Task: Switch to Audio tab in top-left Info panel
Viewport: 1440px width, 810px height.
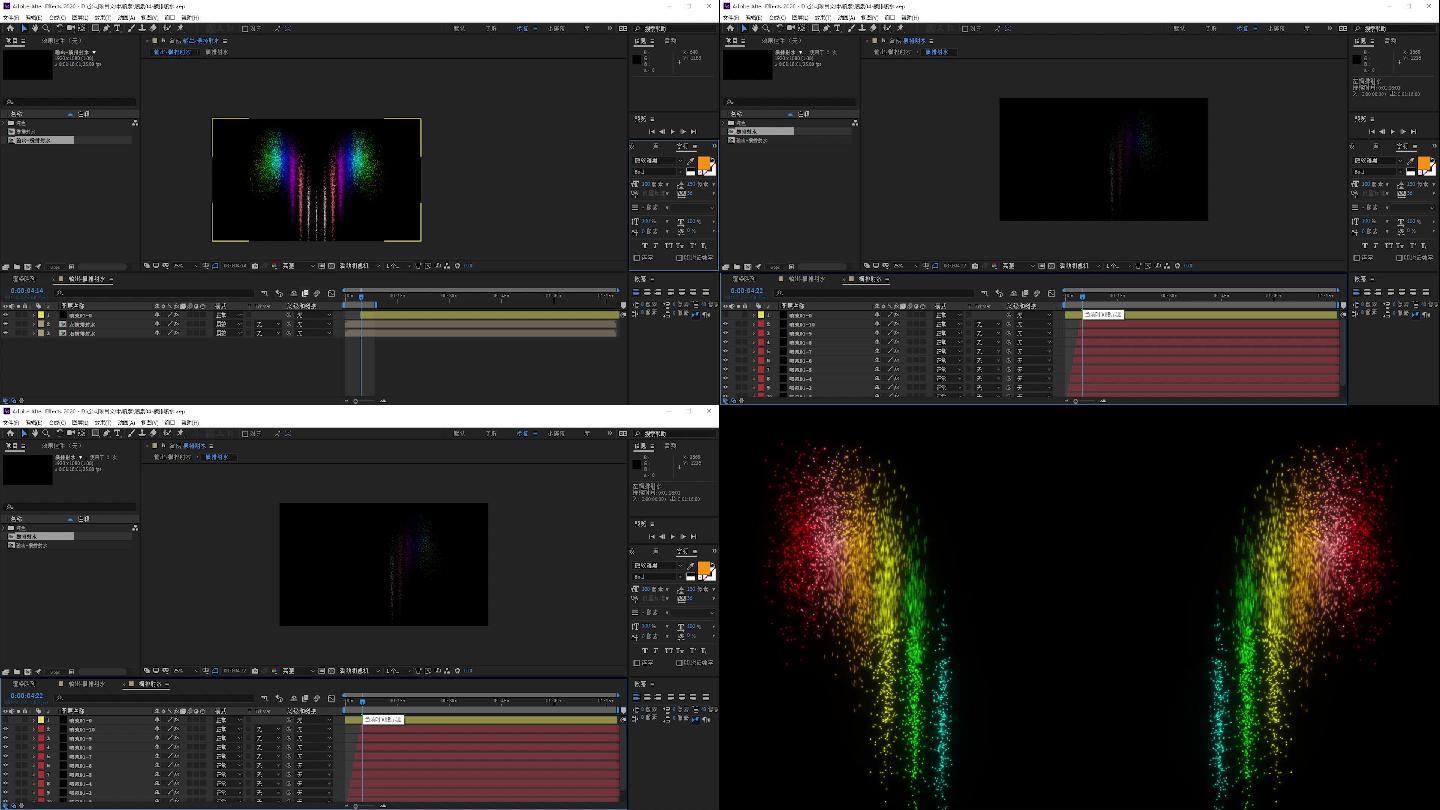Action: 672,41
